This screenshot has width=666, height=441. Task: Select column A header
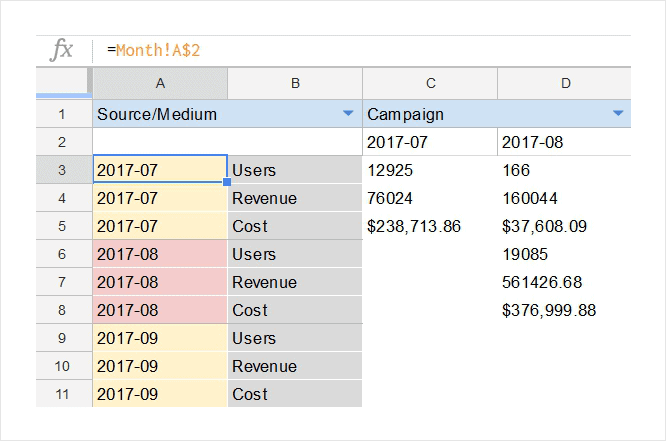(x=160, y=83)
